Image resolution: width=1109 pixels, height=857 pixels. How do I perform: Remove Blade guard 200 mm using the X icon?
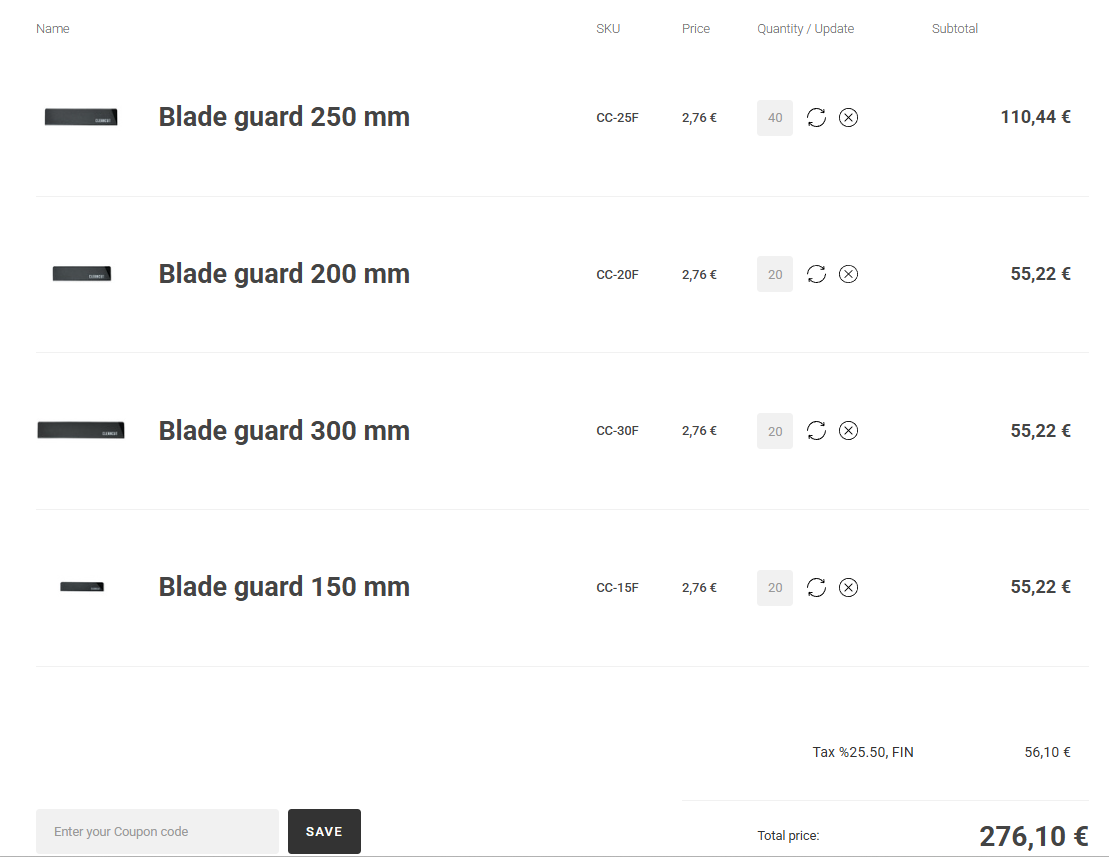[x=848, y=273]
